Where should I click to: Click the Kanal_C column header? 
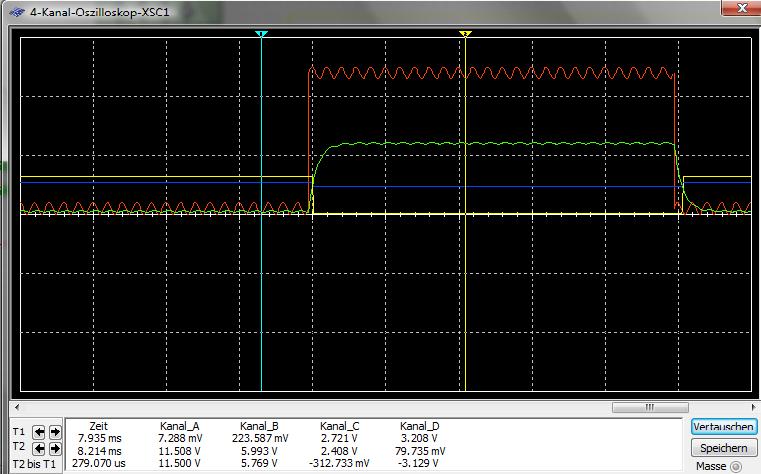339,426
